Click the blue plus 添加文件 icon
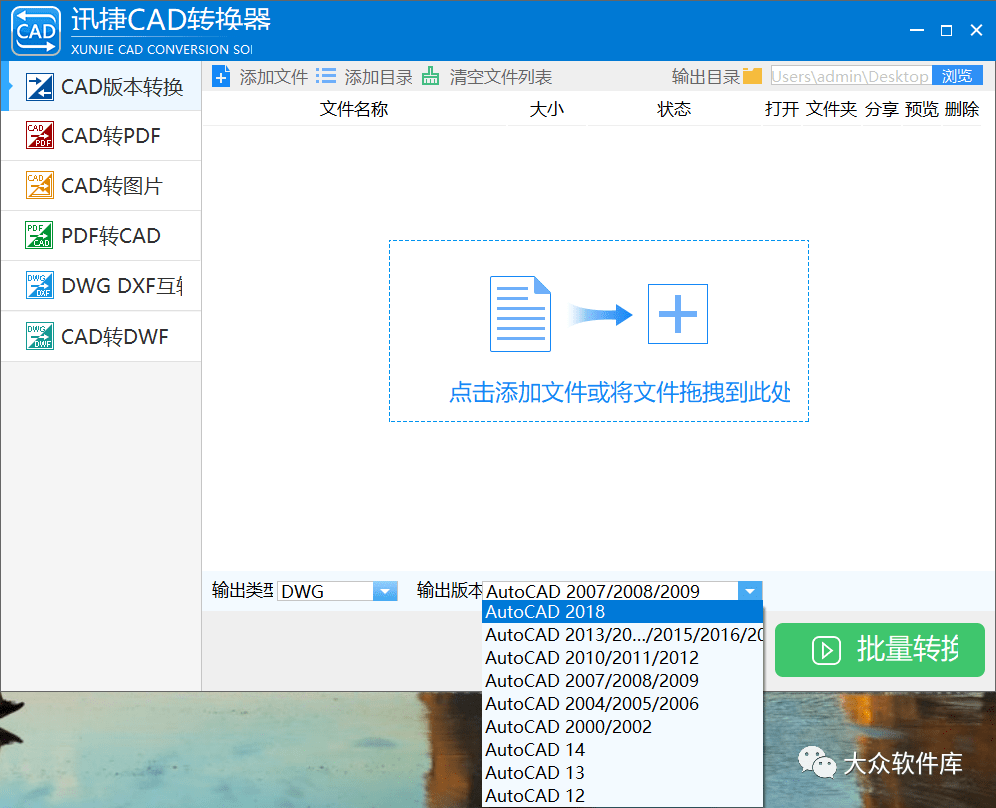The image size is (996, 808). click(221, 77)
